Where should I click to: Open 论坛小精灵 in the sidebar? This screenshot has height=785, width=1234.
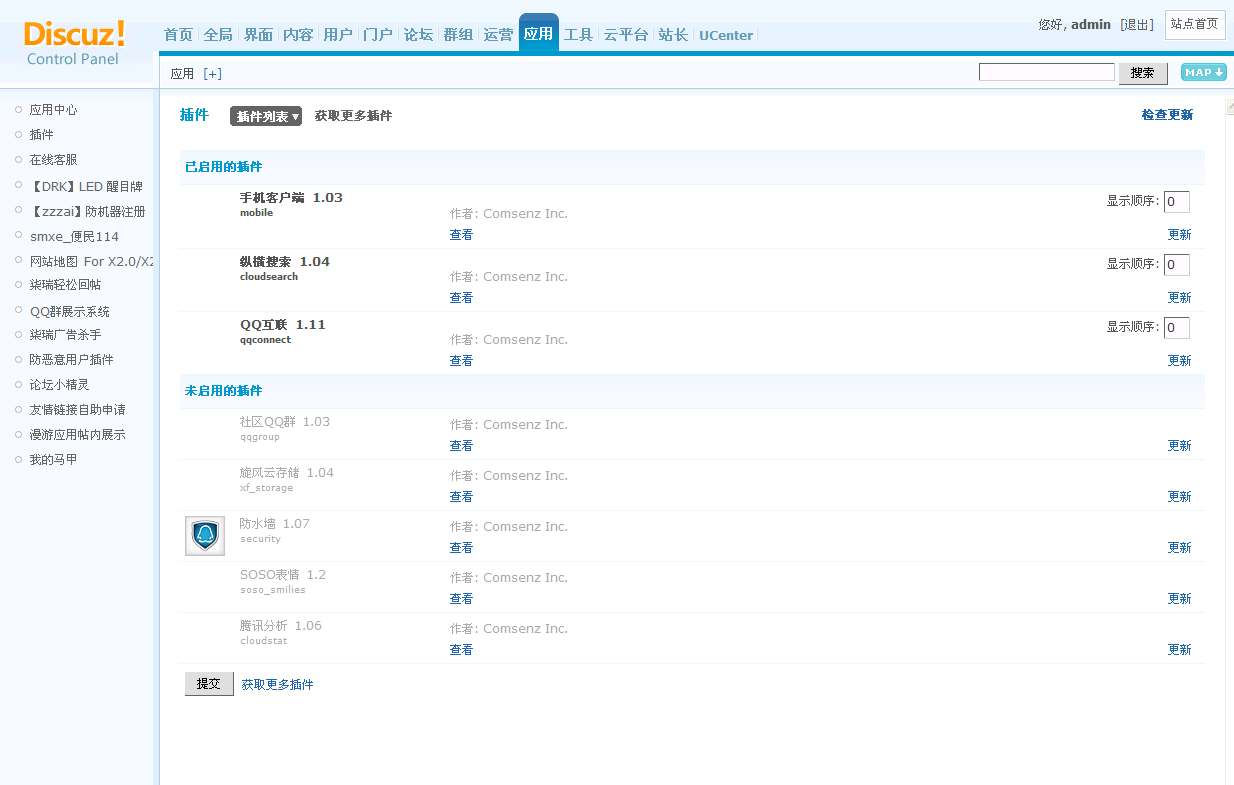(59, 385)
